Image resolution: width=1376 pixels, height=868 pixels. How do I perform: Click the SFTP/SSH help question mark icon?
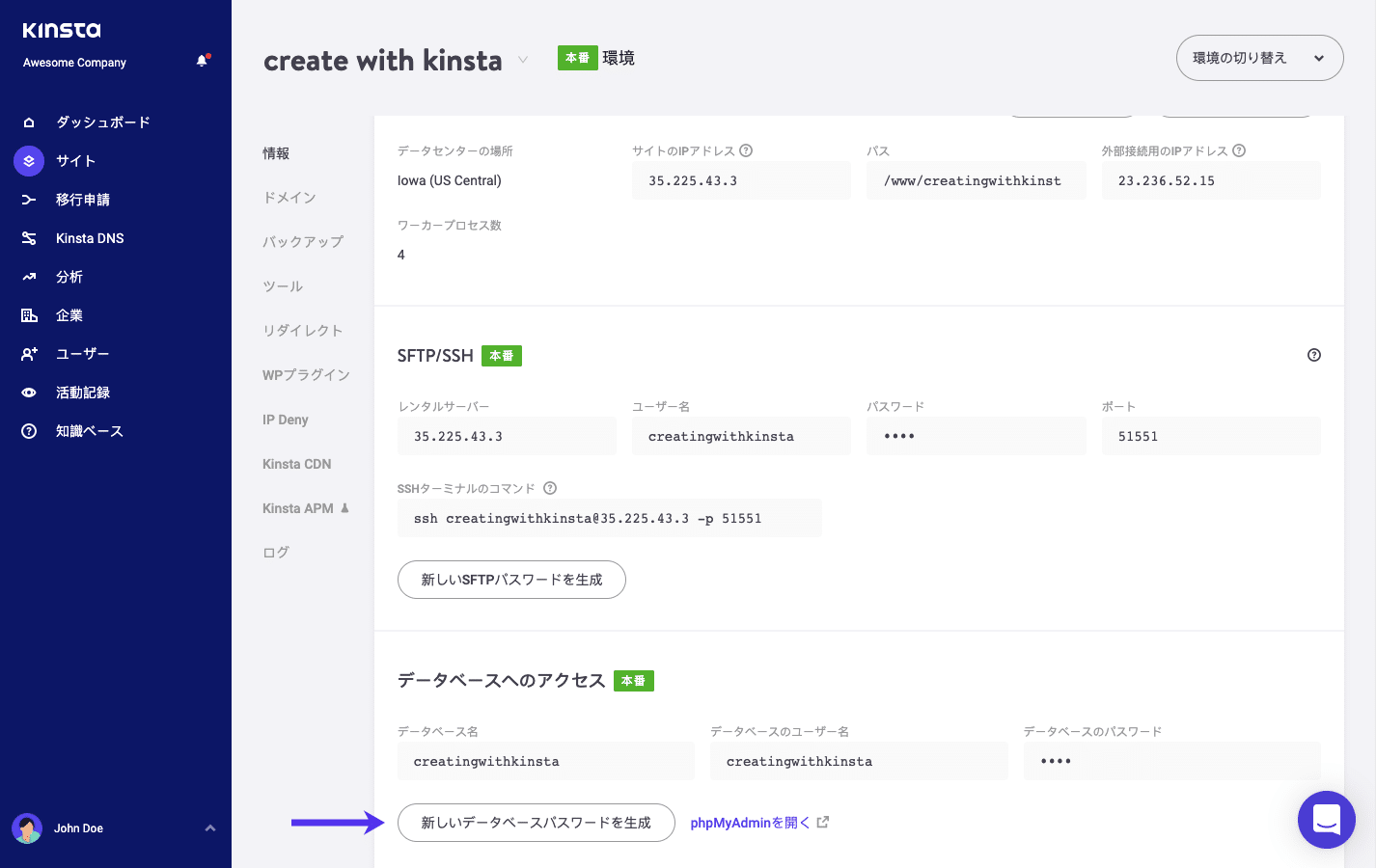pyautogui.click(x=1313, y=355)
